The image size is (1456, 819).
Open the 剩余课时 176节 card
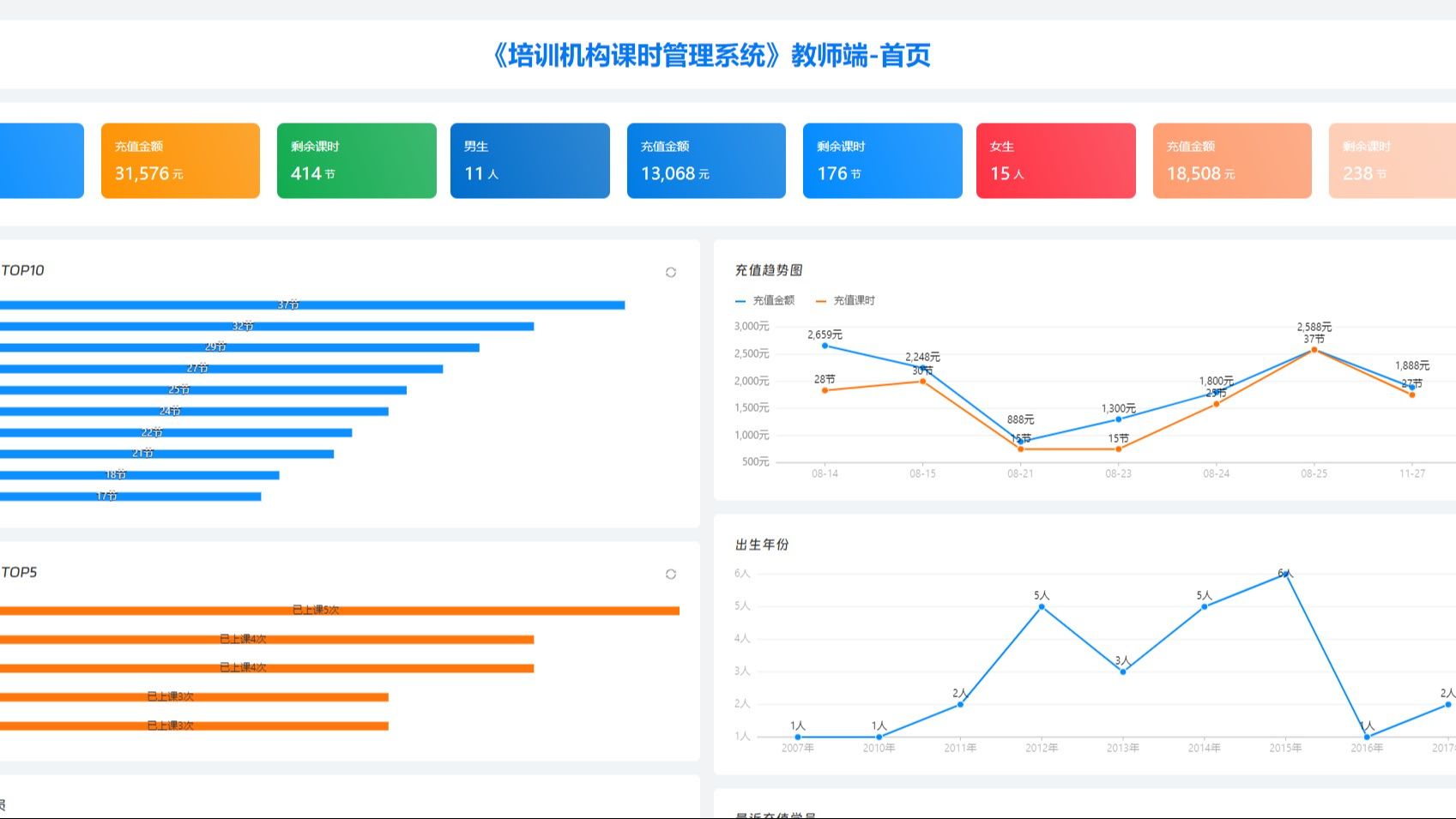883,160
